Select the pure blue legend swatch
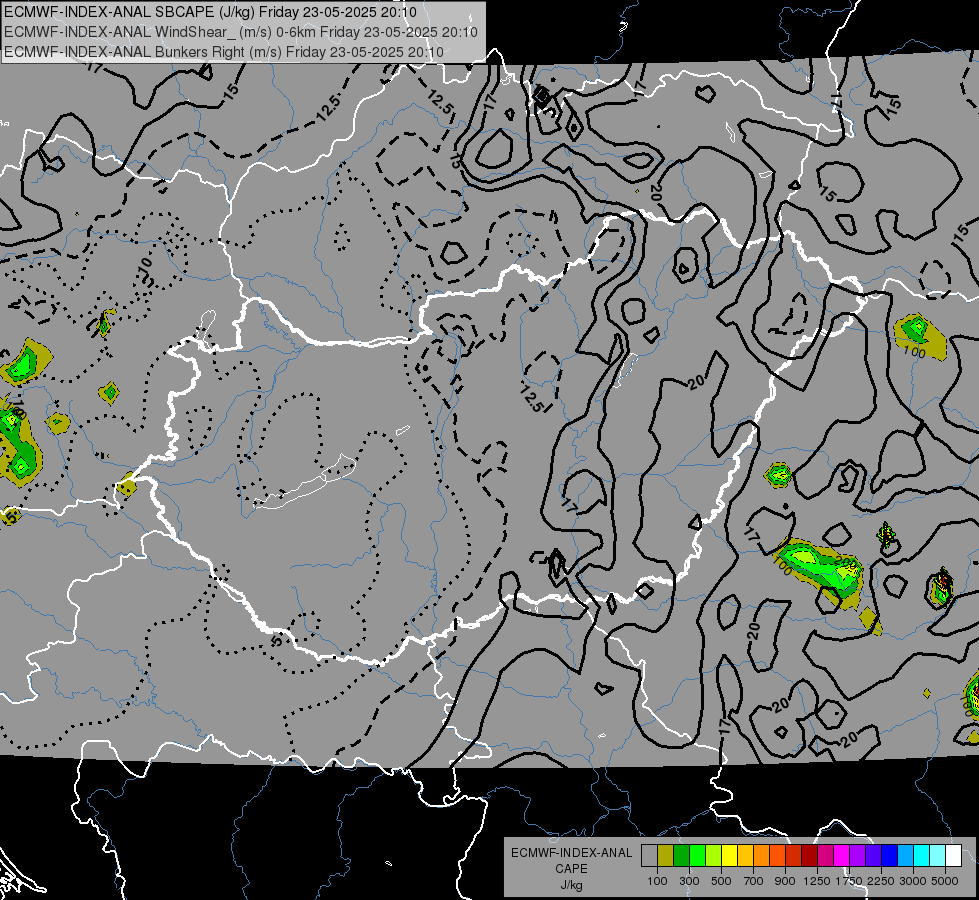979x900 pixels. pos(890,856)
